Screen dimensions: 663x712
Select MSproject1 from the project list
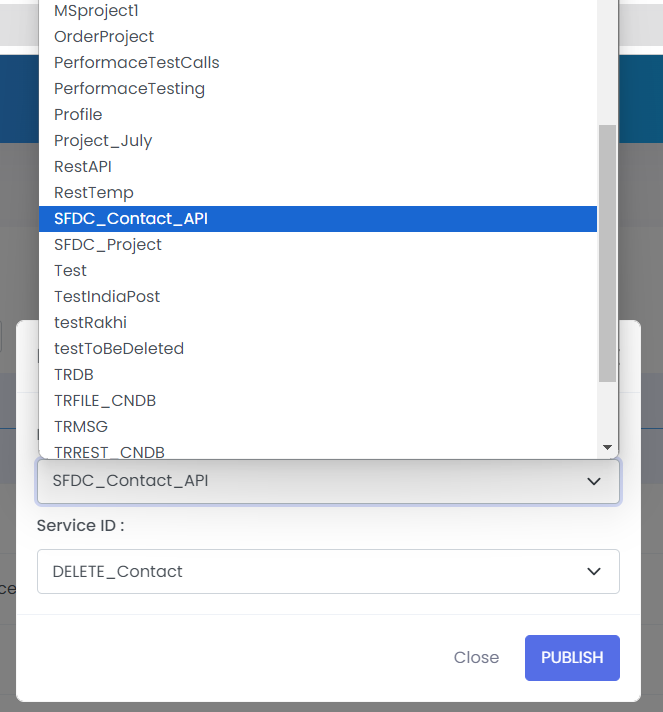pyautogui.click(x=318, y=10)
